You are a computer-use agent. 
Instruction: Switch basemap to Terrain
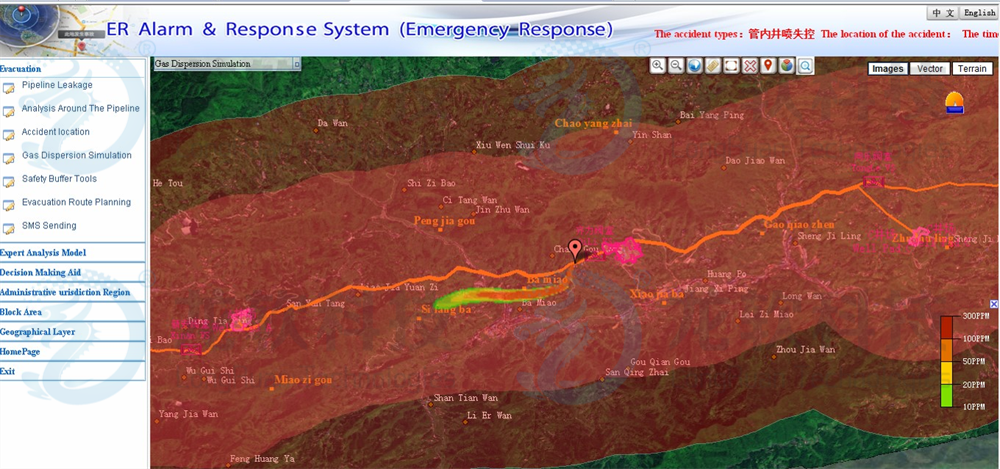pos(972,69)
